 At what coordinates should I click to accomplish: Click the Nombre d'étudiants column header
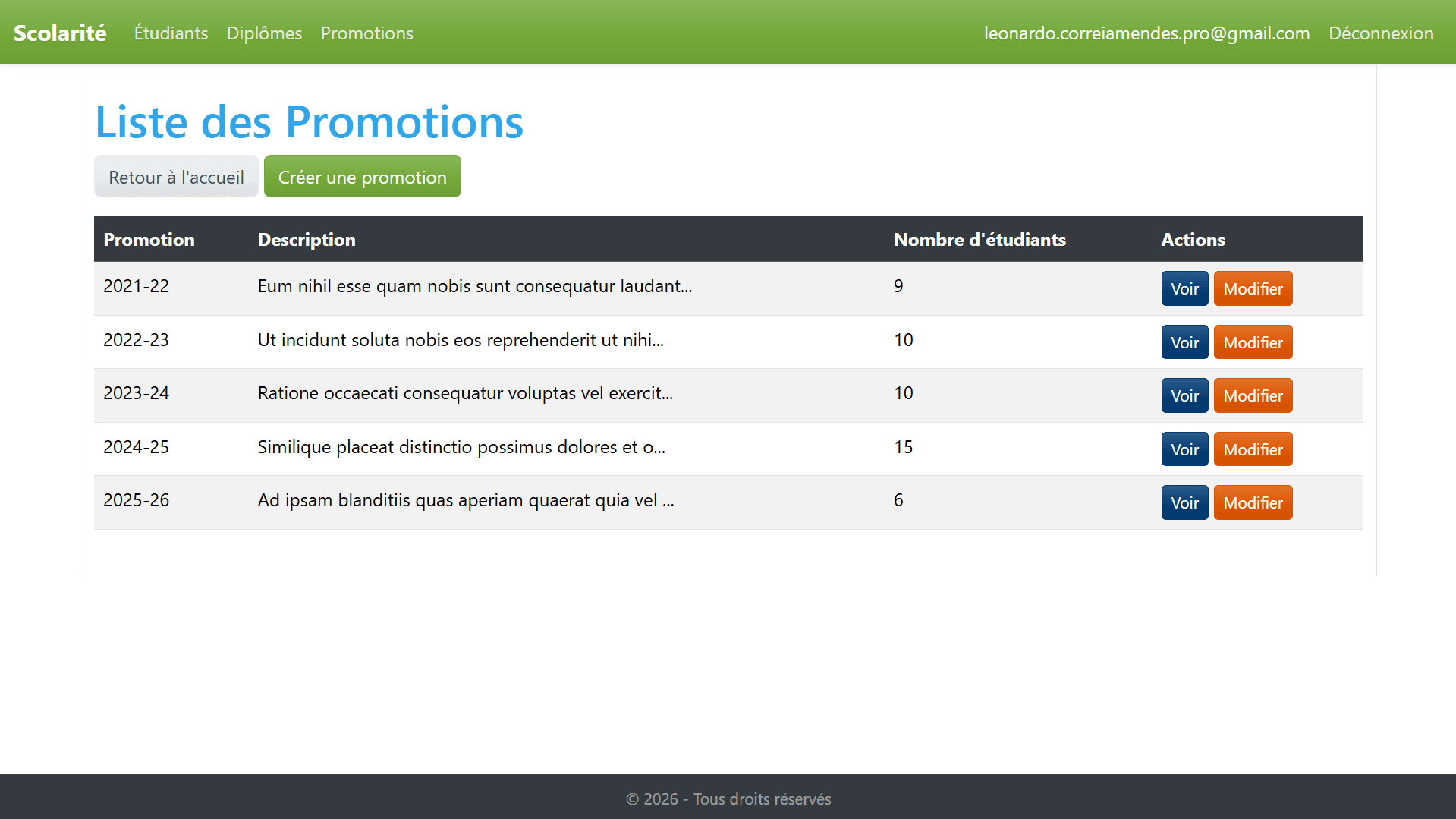[x=980, y=239]
